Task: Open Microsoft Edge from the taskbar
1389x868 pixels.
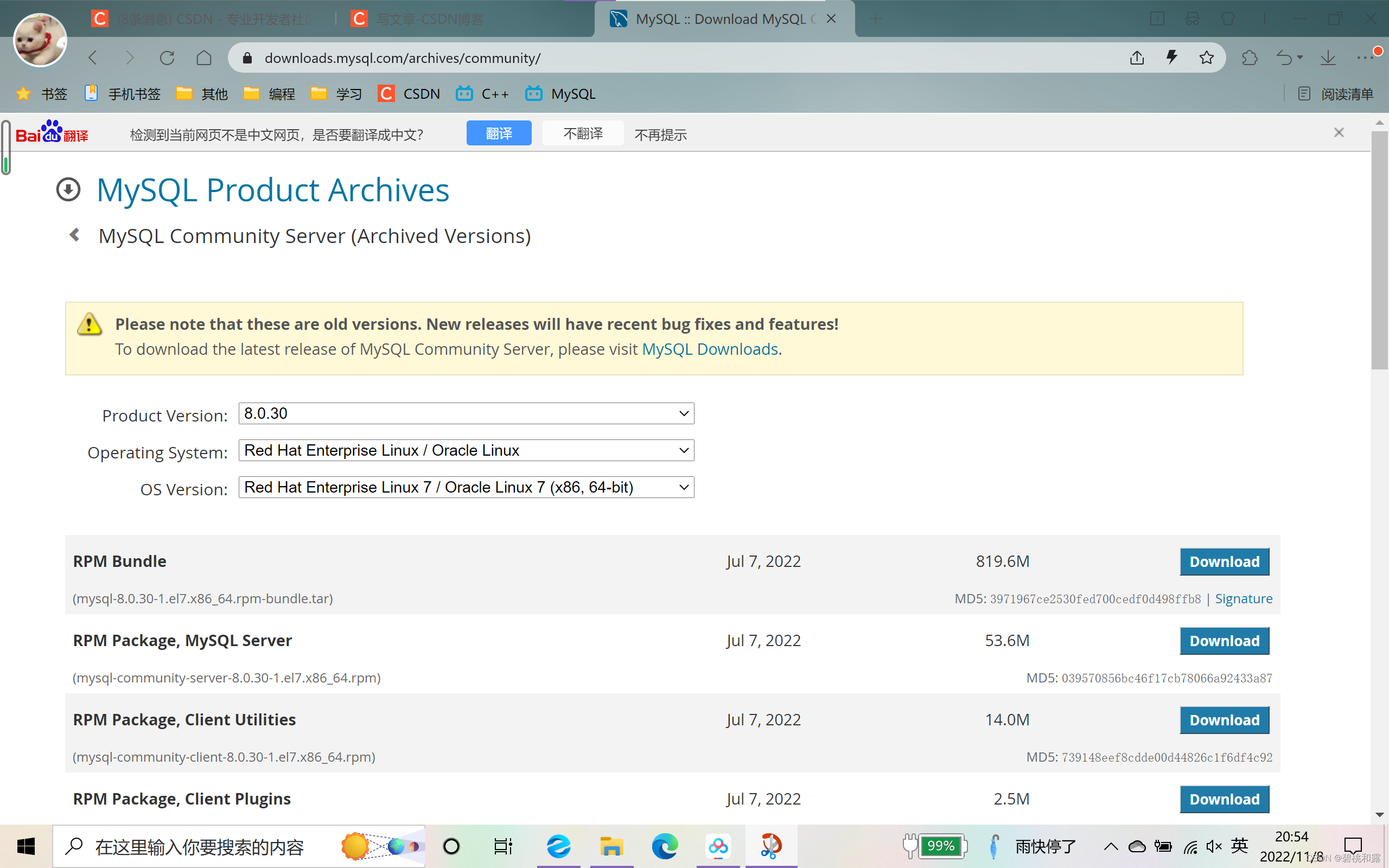Action: click(665, 846)
